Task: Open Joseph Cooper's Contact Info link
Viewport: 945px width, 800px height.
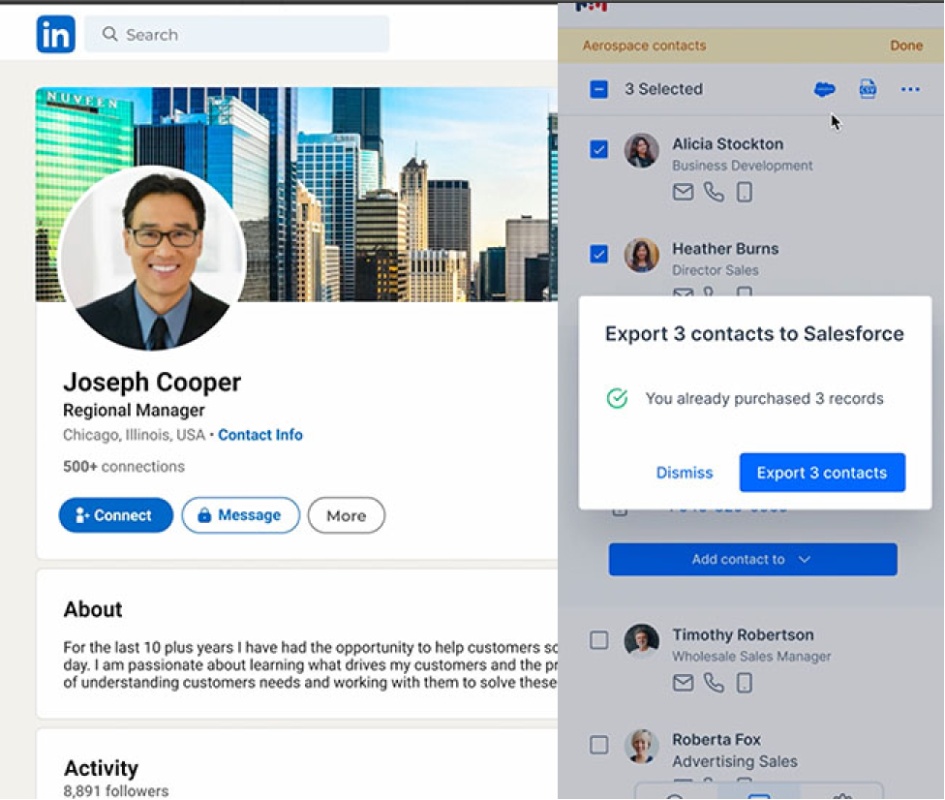Action: coord(260,435)
